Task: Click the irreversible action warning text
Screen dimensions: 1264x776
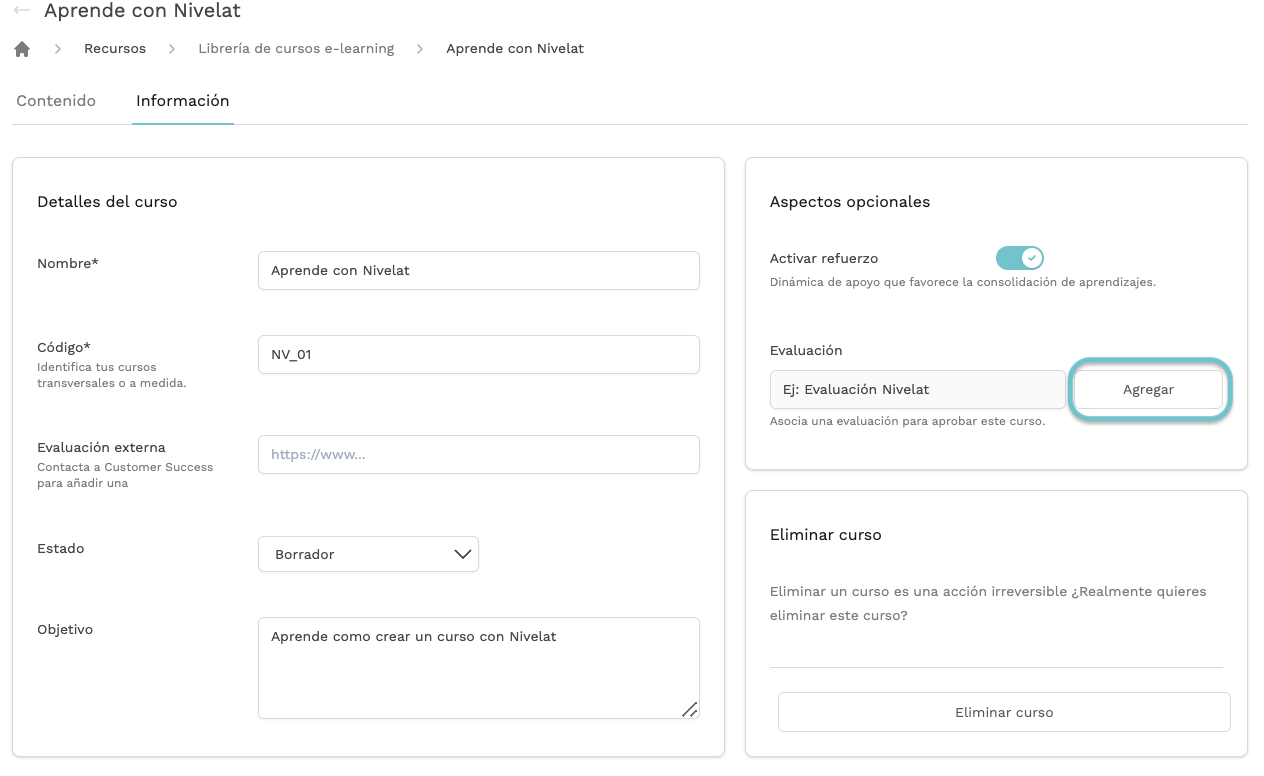Action: [988, 603]
